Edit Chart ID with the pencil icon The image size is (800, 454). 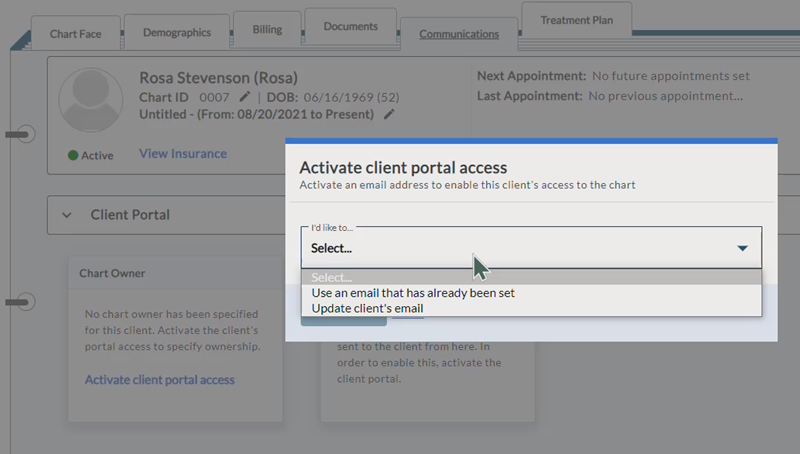[x=245, y=97]
